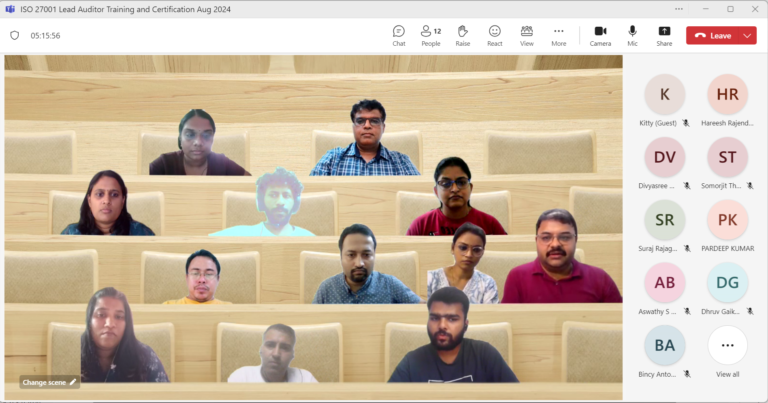Show the People participant list
Image resolution: width=768 pixels, height=403 pixels.
pos(430,35)
